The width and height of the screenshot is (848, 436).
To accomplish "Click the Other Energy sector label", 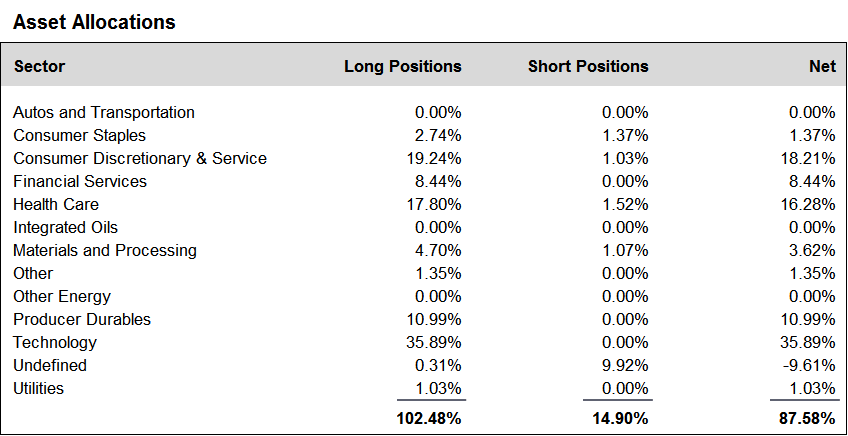I will click(x=62, y=296).
